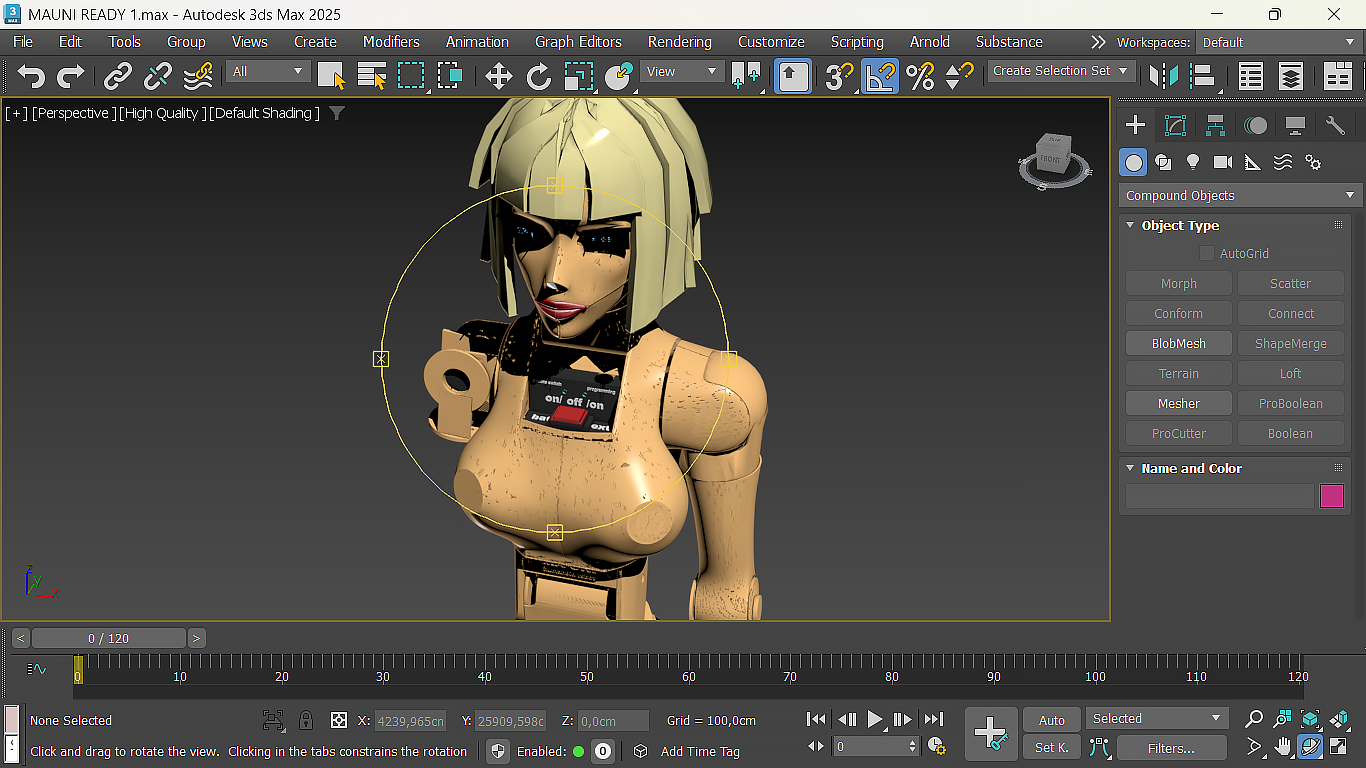Open the Compound Objects category dropdown
The height and width of the screenshot is (768, 1366).
click(1240, 195)
